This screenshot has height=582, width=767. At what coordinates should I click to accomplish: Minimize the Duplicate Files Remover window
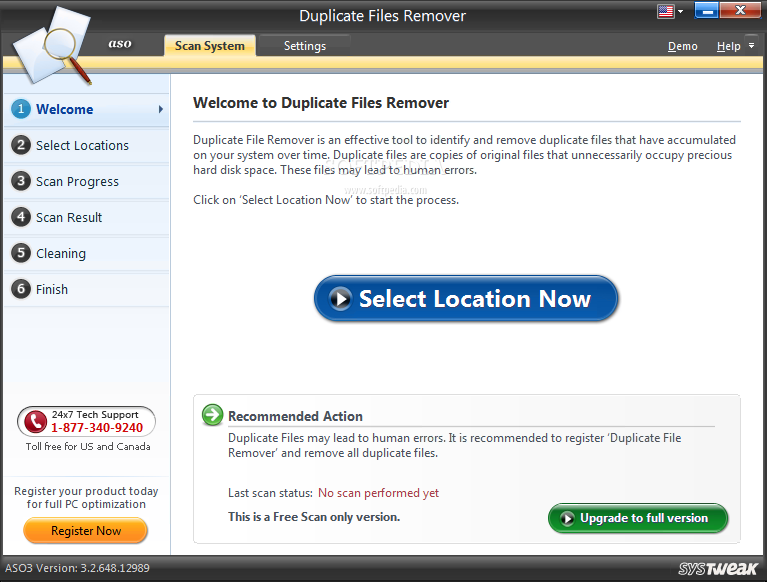706,10
